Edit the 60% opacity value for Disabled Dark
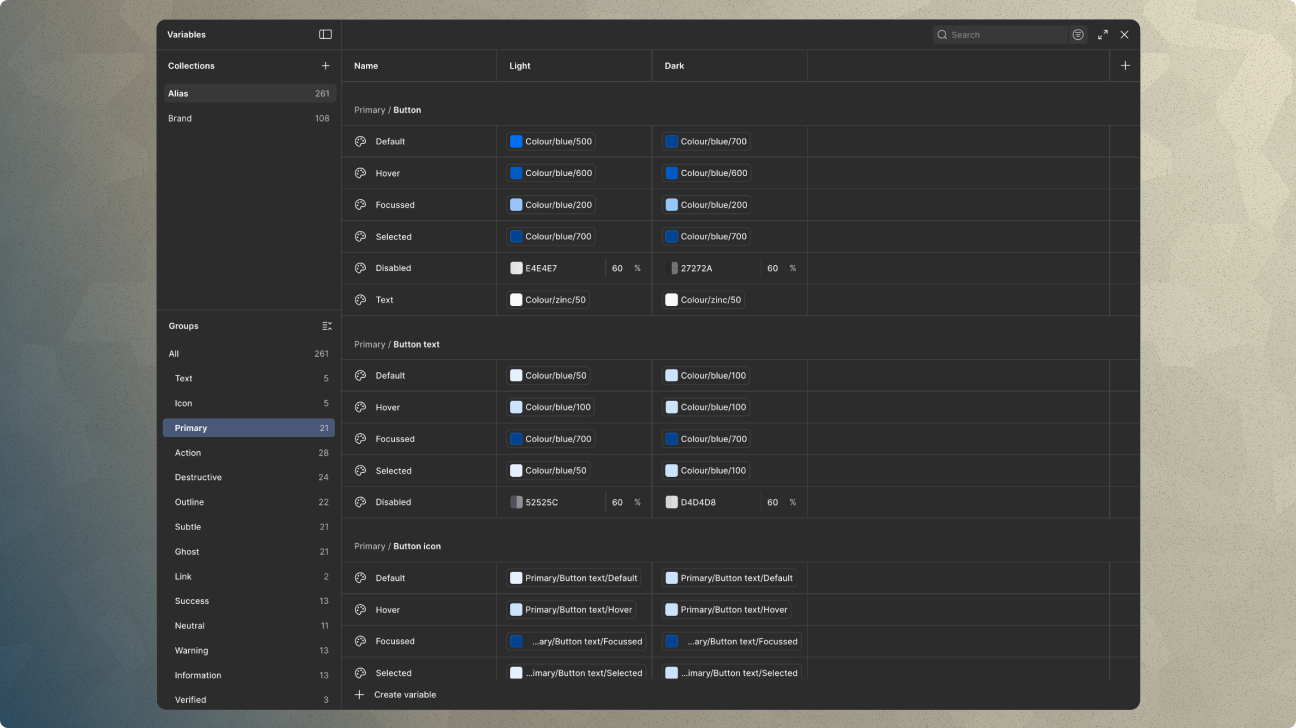 [770, 268]
